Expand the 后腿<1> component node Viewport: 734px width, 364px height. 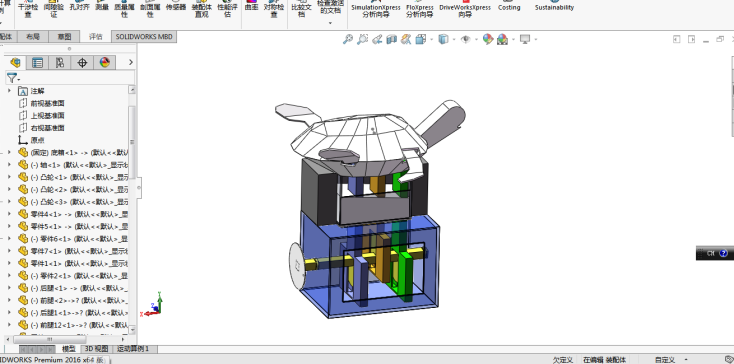(9, 288)
